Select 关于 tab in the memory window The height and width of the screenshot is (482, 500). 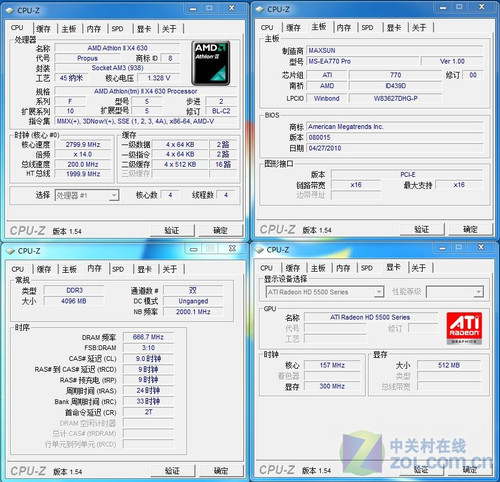(170, 269)
